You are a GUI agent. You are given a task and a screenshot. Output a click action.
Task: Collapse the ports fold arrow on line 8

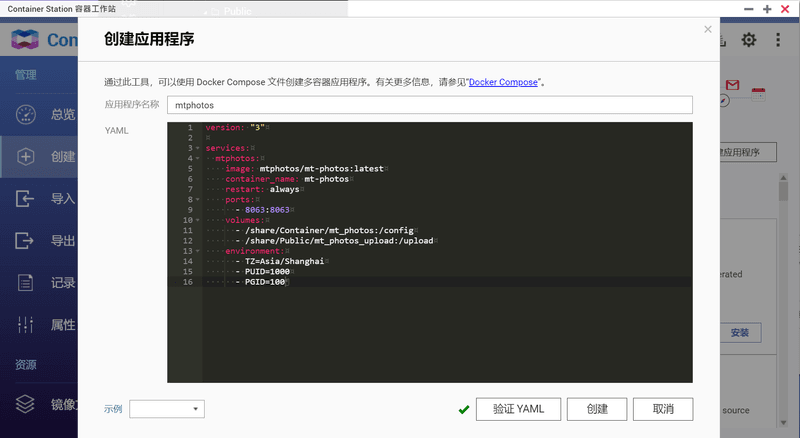click(197, 200)
